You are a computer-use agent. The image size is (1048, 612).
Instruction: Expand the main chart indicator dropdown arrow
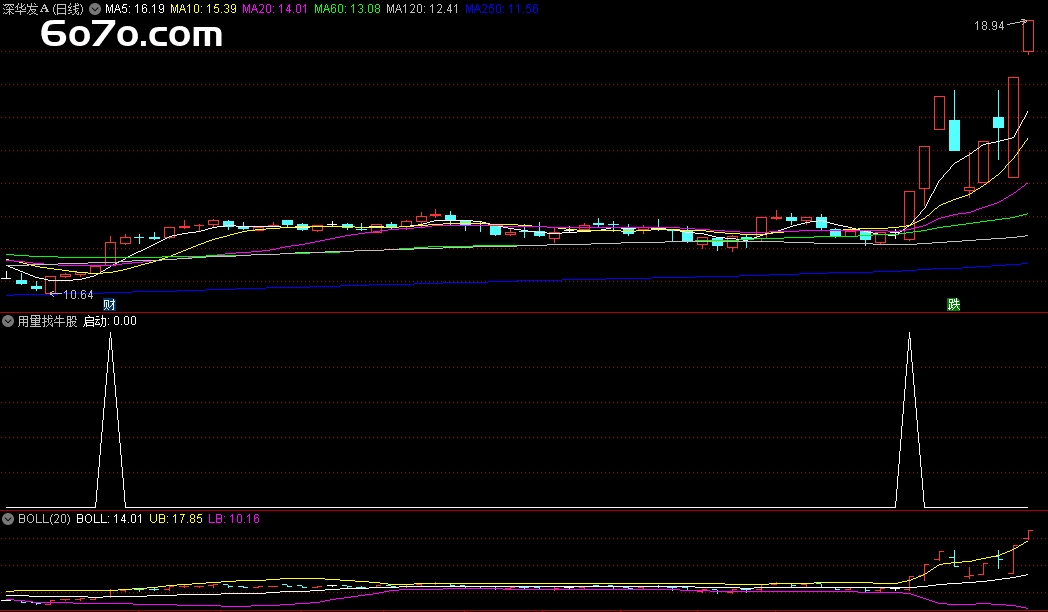coord(95,9)
